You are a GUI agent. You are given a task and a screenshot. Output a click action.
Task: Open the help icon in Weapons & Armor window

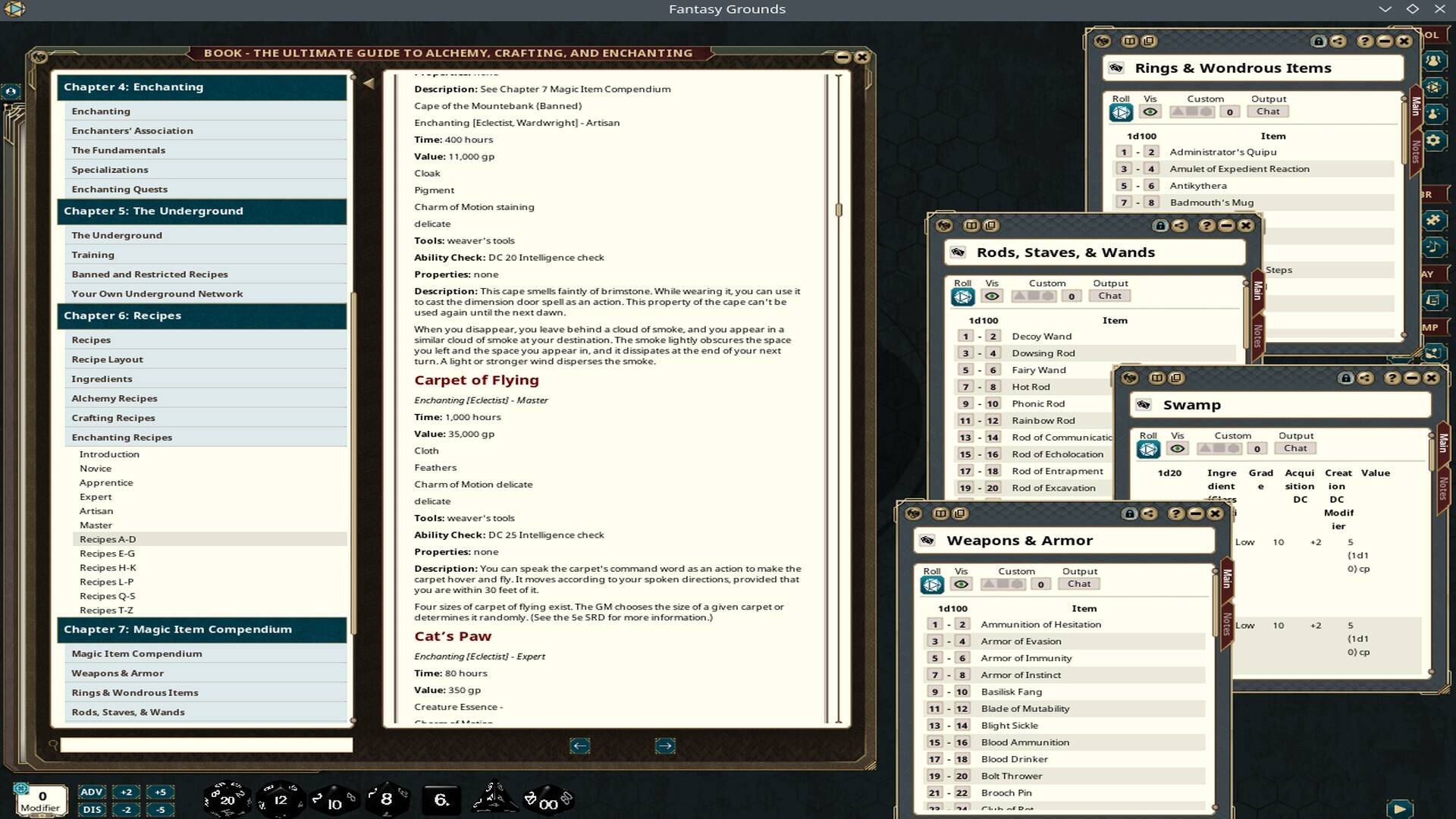(x=1175, y=513)
